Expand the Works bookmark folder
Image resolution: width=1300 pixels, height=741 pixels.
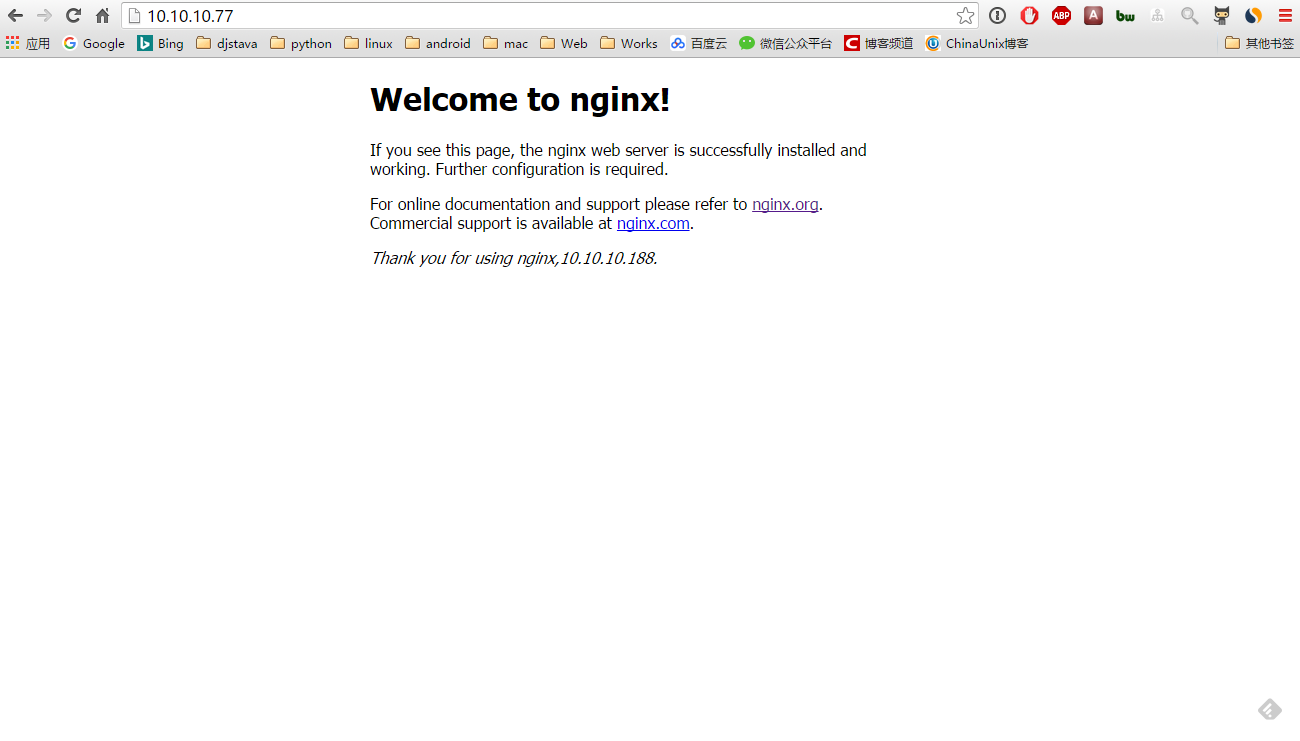(x=628, y=43)
